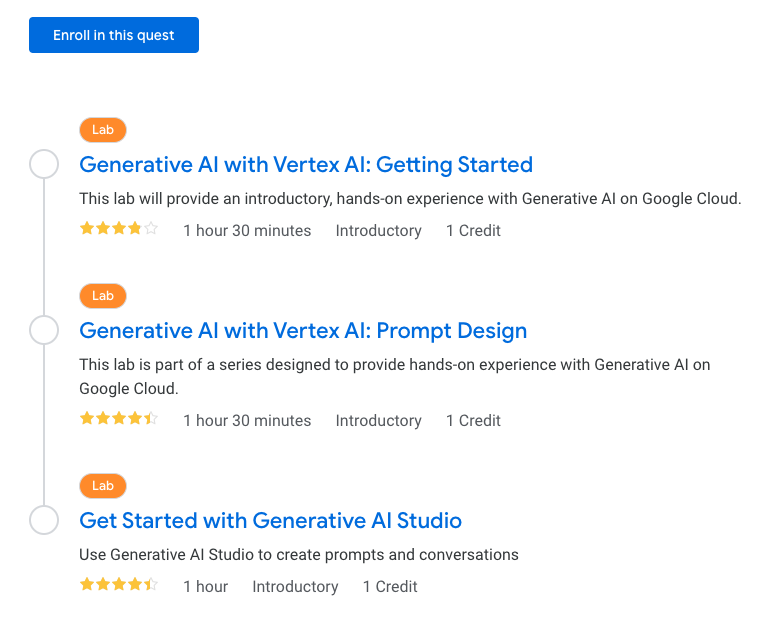Image resolution: width=767 pixels, height=617 pixels.
Task: Click the 1 Credit label on Prompt Design
Action: click(x=473, y=421)
